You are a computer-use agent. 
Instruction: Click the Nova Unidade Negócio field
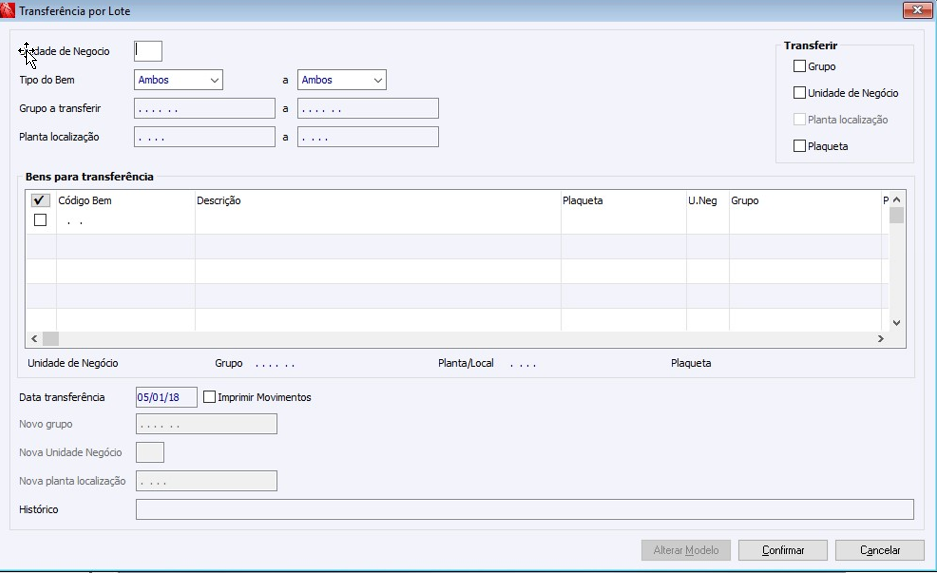tap(150, 452)
